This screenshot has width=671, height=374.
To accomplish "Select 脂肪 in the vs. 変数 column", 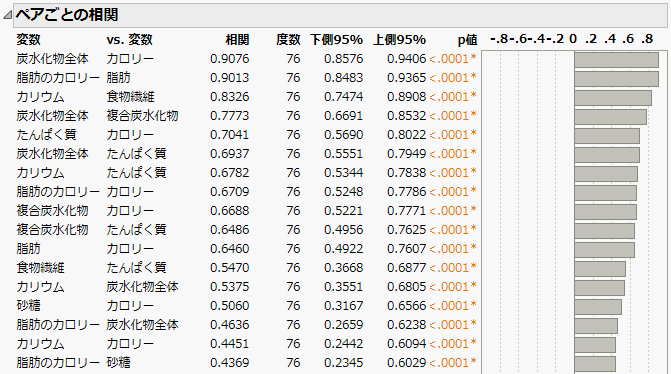I will click(118, 77).
